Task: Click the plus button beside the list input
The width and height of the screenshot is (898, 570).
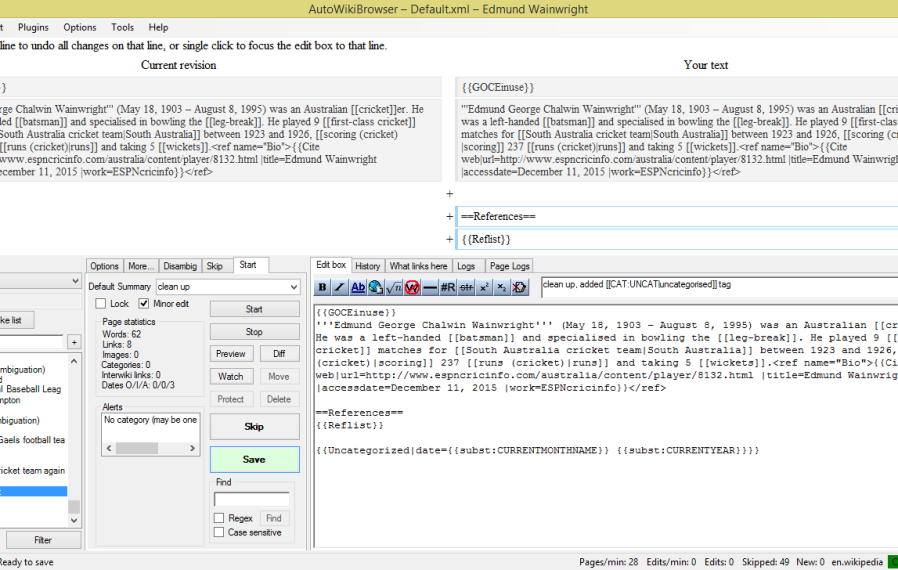Action: tap(74, 343)
